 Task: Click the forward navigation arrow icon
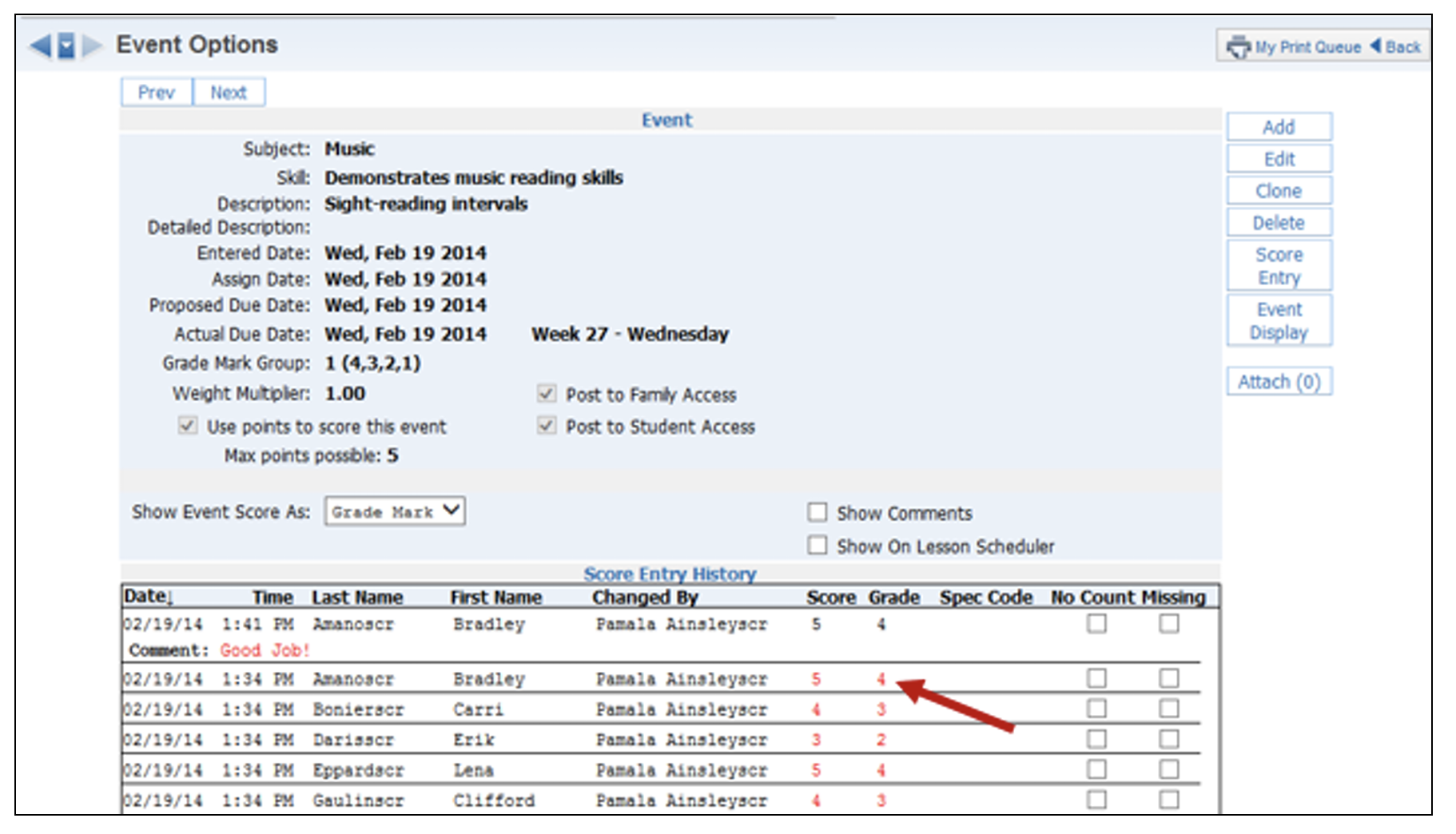[92, 46]
